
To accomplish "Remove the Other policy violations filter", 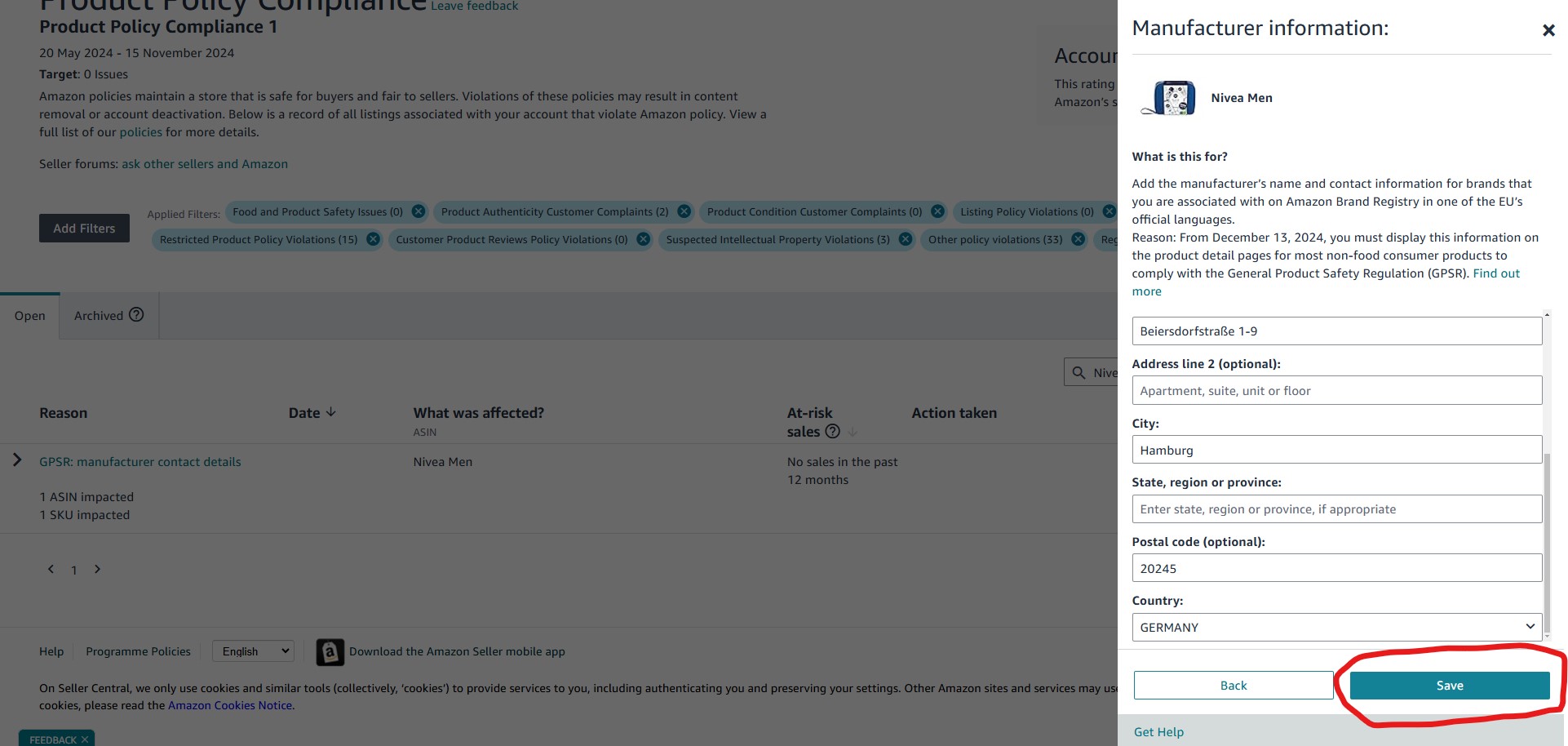I will (1079, 239).
